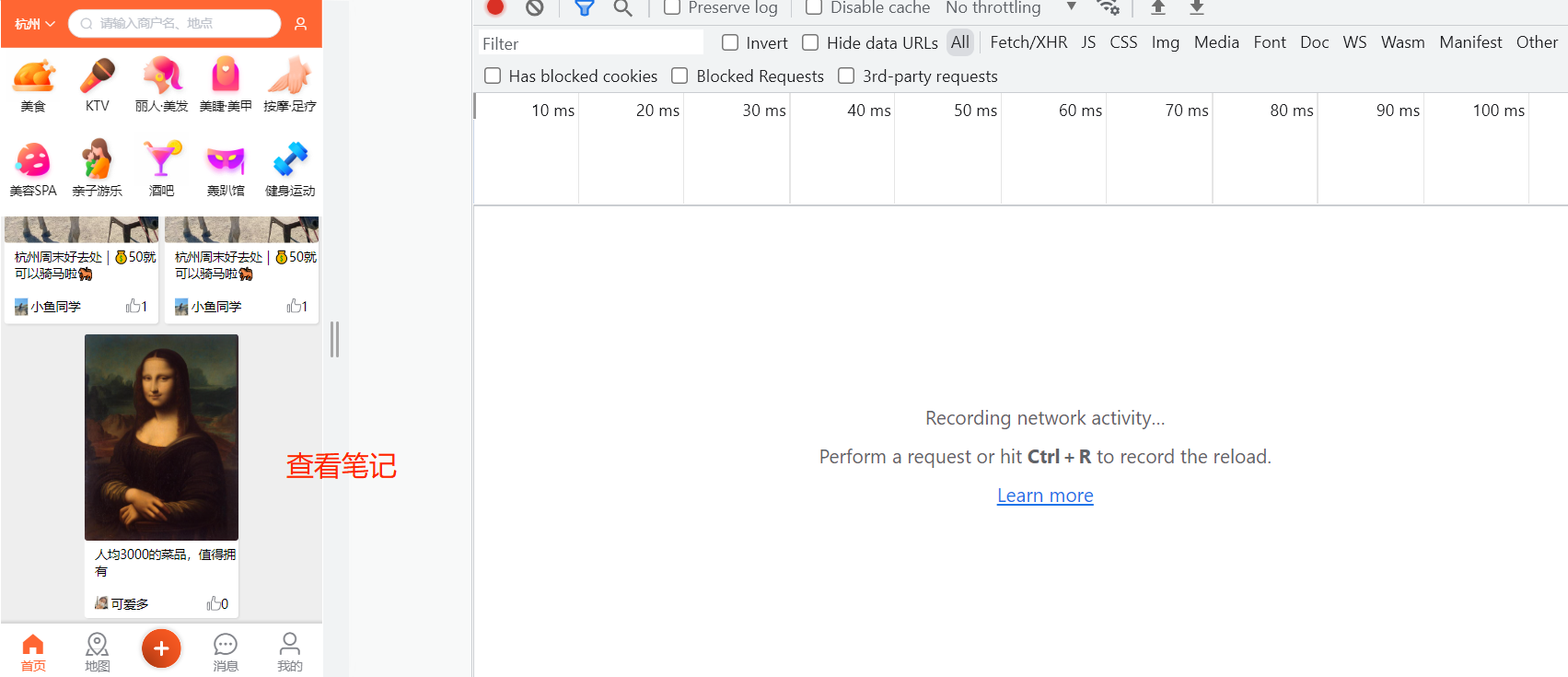The height and width of the screenshot is (677, 1568).
Task: Open network conditions wifi settings icon
Action: point(1109,7)
